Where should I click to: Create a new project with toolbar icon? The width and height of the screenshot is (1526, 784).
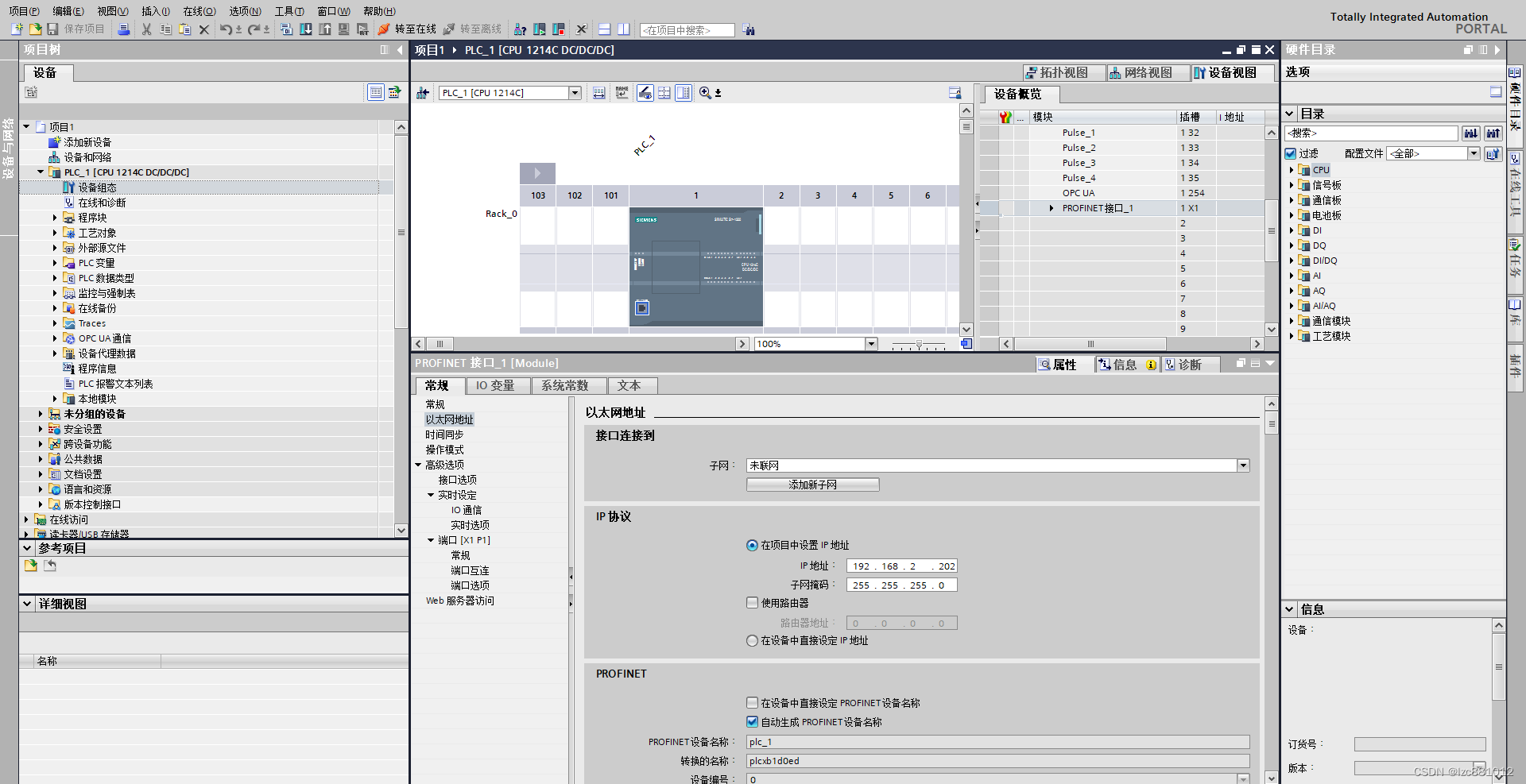tap(17, 29)
